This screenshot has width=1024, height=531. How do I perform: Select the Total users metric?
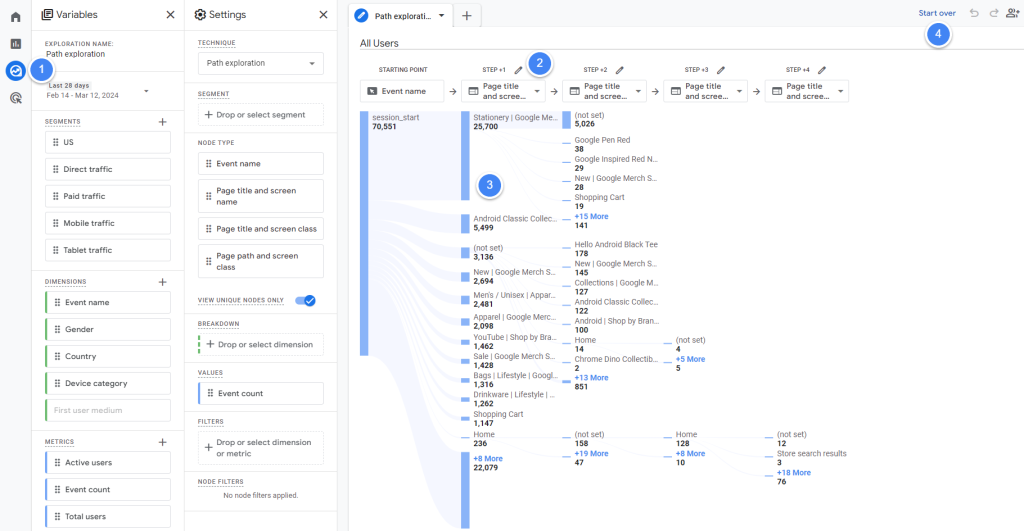(108, 517)
